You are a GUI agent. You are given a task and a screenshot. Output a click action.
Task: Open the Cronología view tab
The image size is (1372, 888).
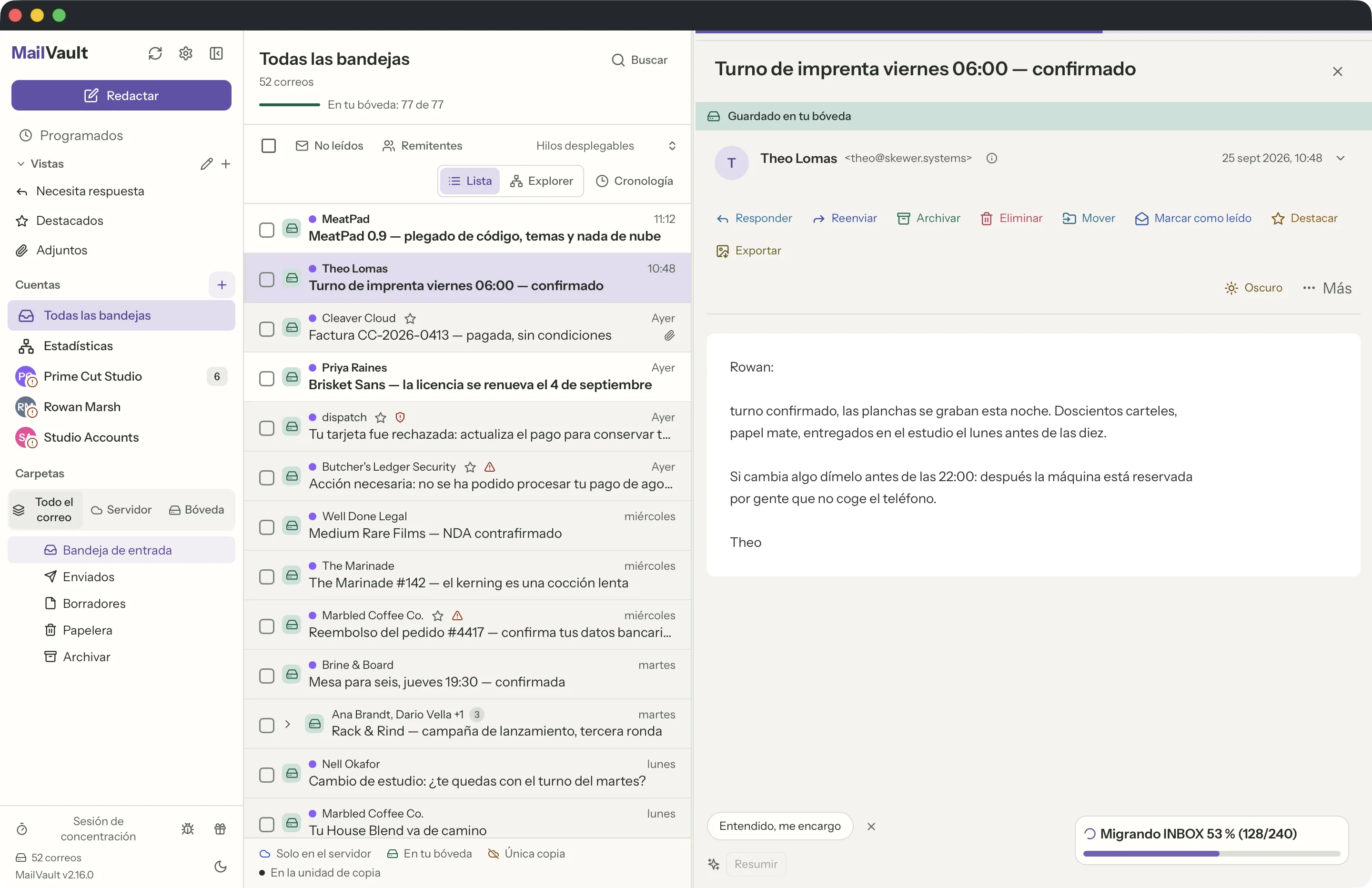click(x=634, y=181)
